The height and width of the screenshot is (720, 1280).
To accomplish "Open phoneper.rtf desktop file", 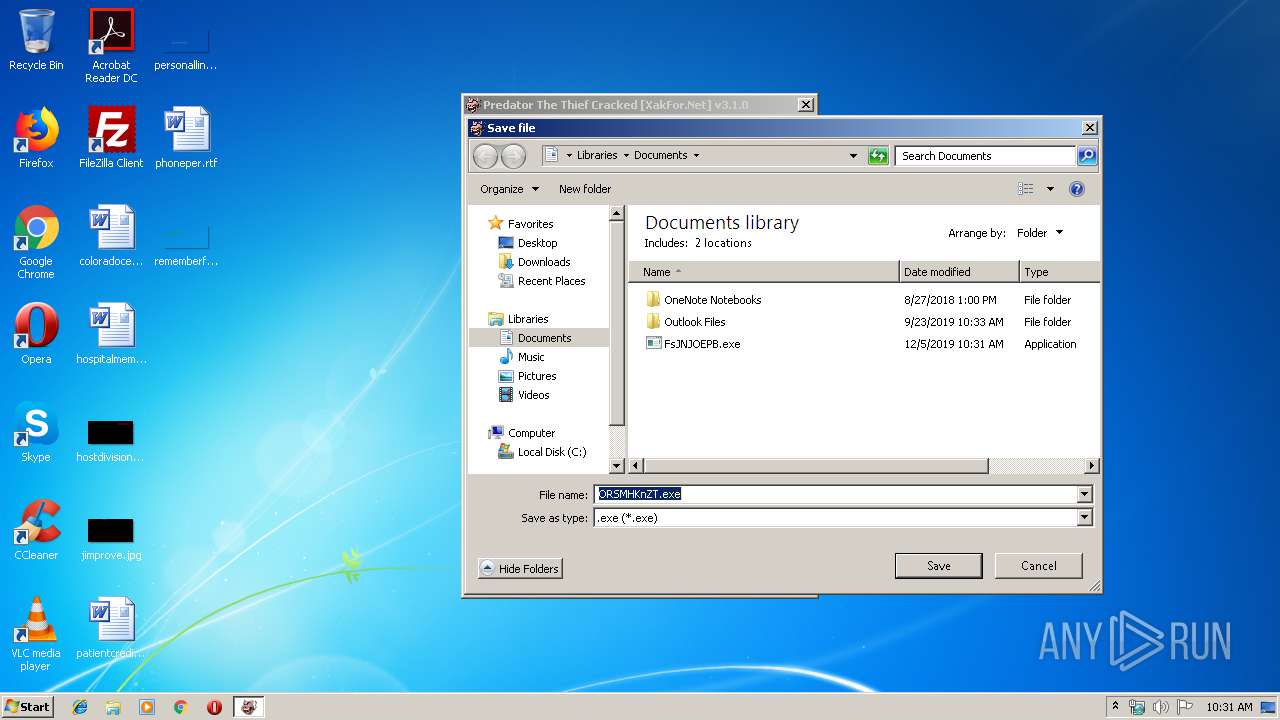I will (x=186, y=138).
